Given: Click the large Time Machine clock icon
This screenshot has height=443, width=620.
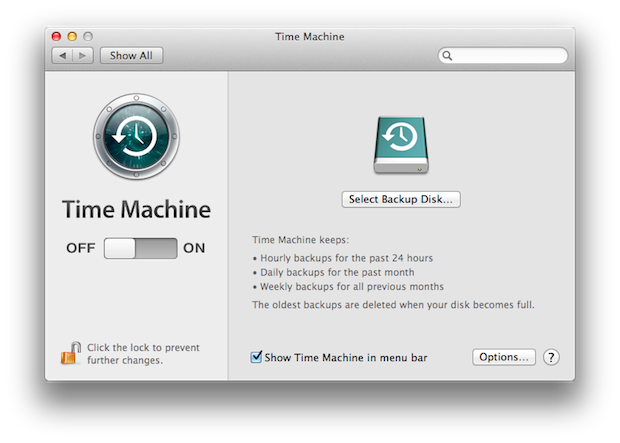Looking at the screenshot, I should pos(136,136).
